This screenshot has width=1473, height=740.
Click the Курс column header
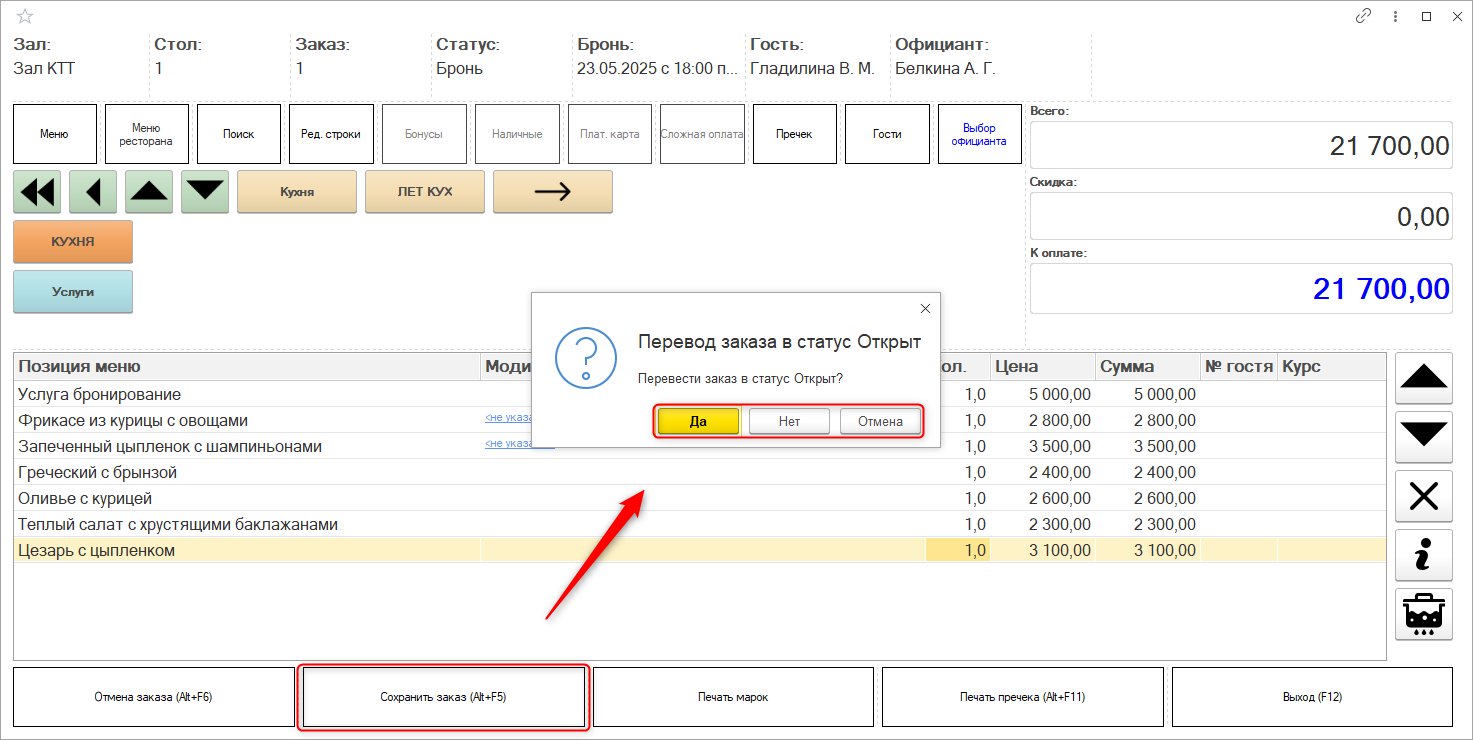click(x=1332, y=367)
